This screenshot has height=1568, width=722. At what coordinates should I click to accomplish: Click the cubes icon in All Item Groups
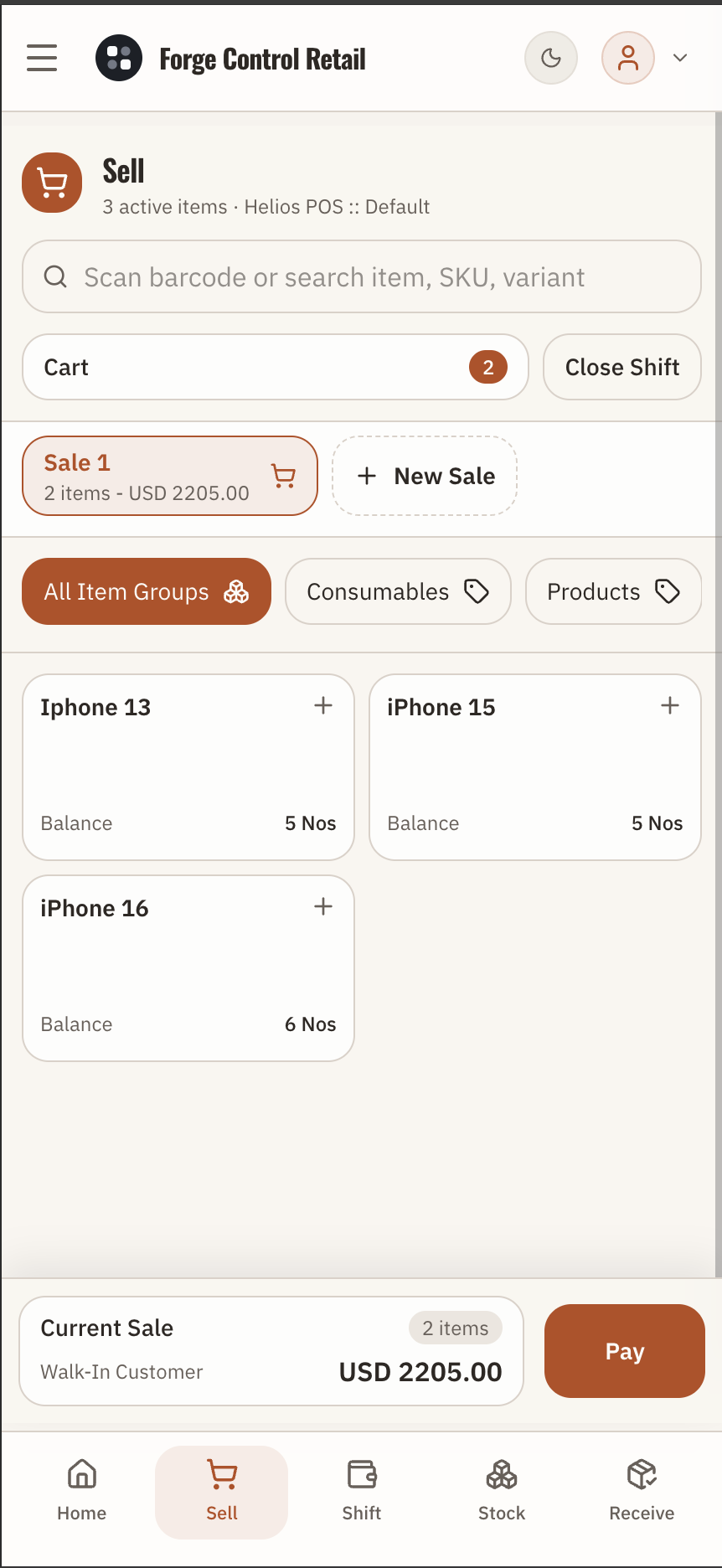(236, 591)
